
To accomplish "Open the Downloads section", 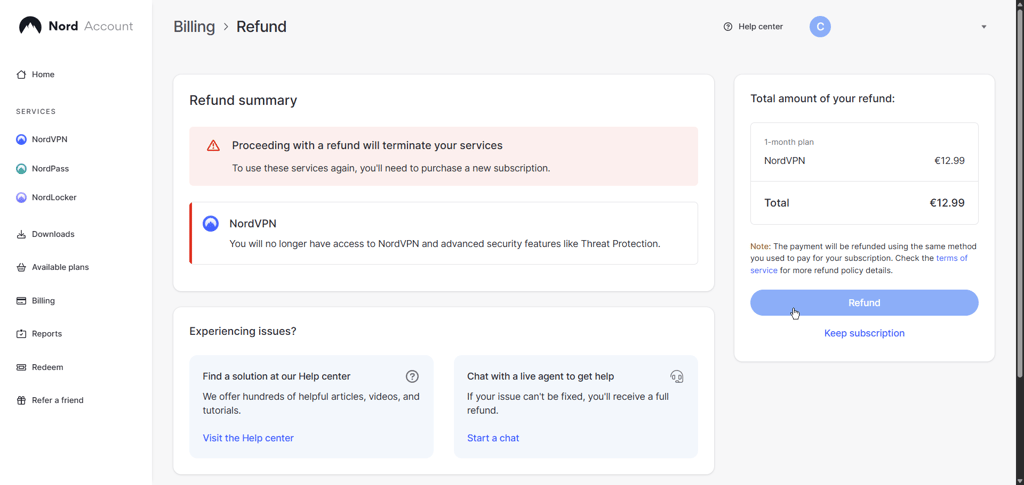I will (x=53, y=234).
